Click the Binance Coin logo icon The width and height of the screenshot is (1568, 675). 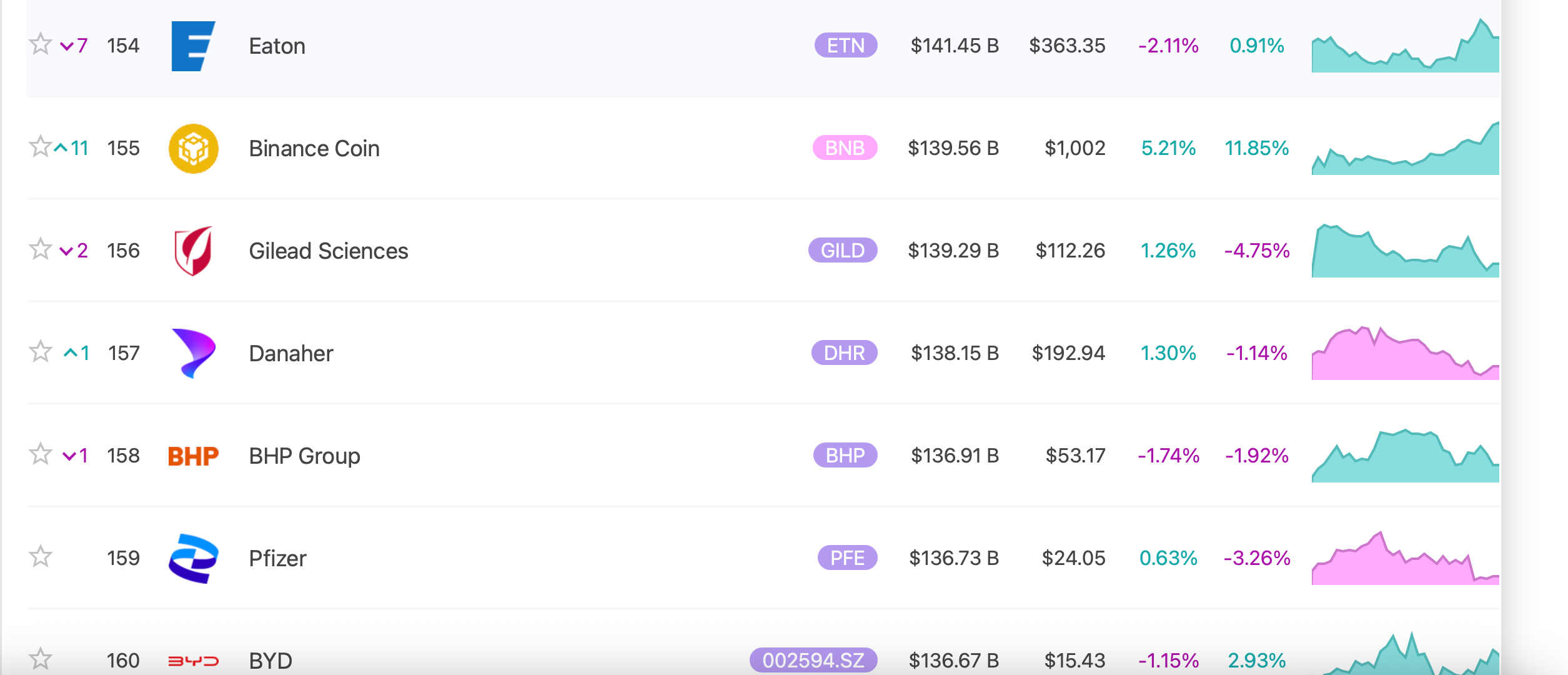tap(193, 149)
